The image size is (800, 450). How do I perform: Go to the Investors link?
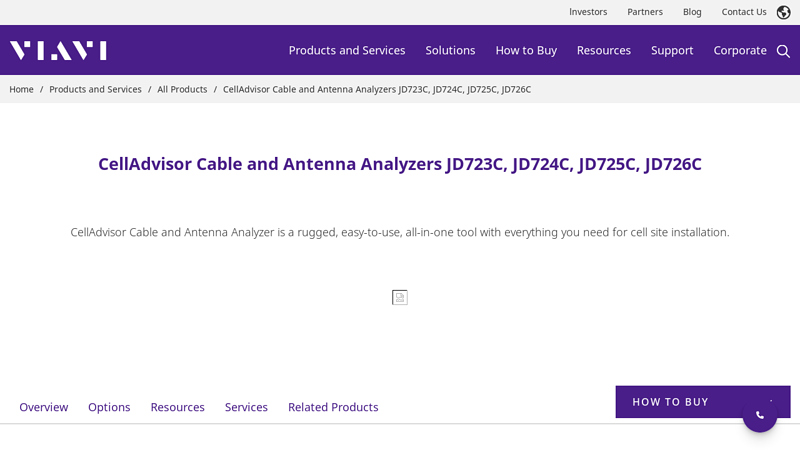(588, 12)
